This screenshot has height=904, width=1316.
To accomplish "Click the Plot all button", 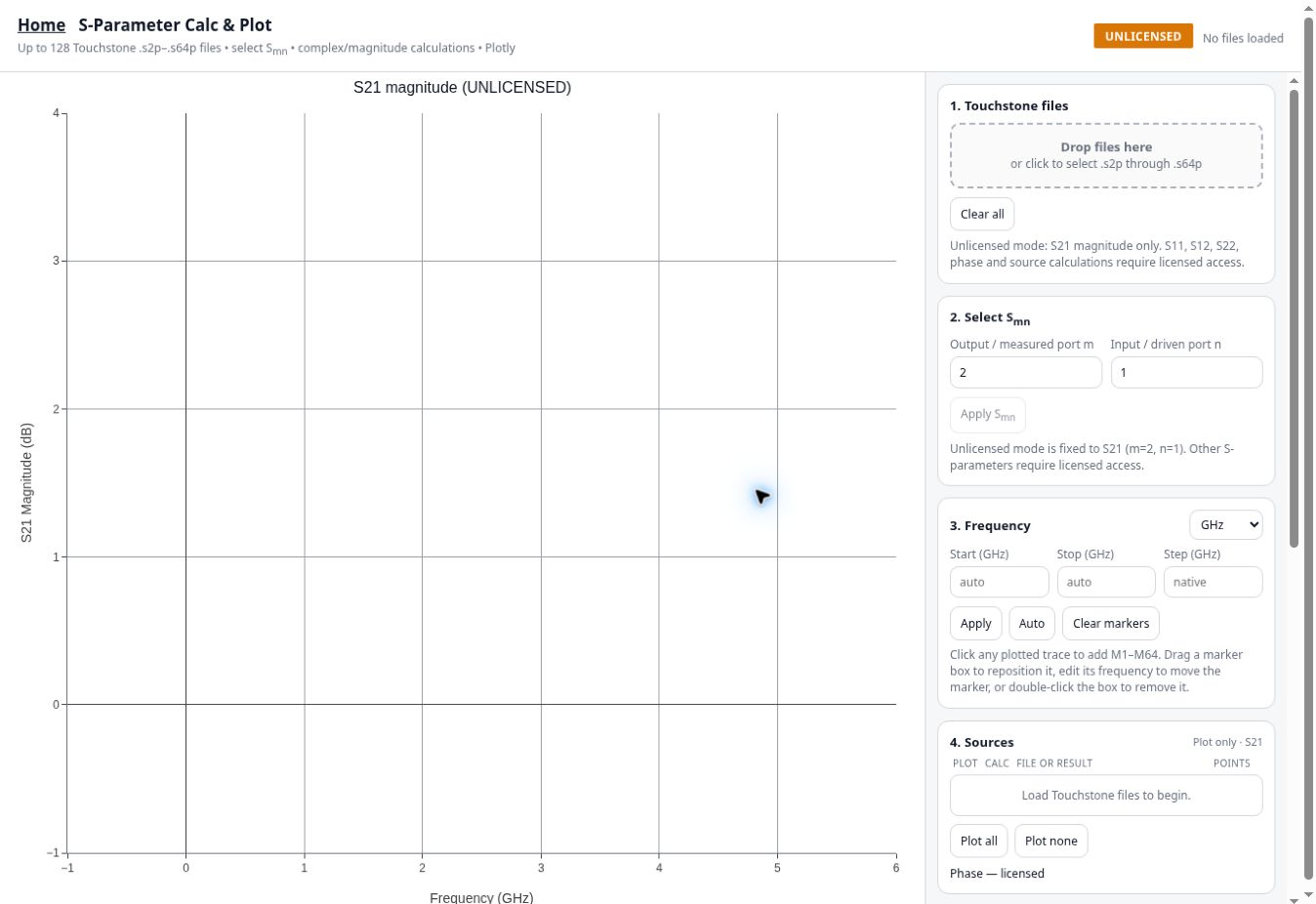I will point(979,841).
